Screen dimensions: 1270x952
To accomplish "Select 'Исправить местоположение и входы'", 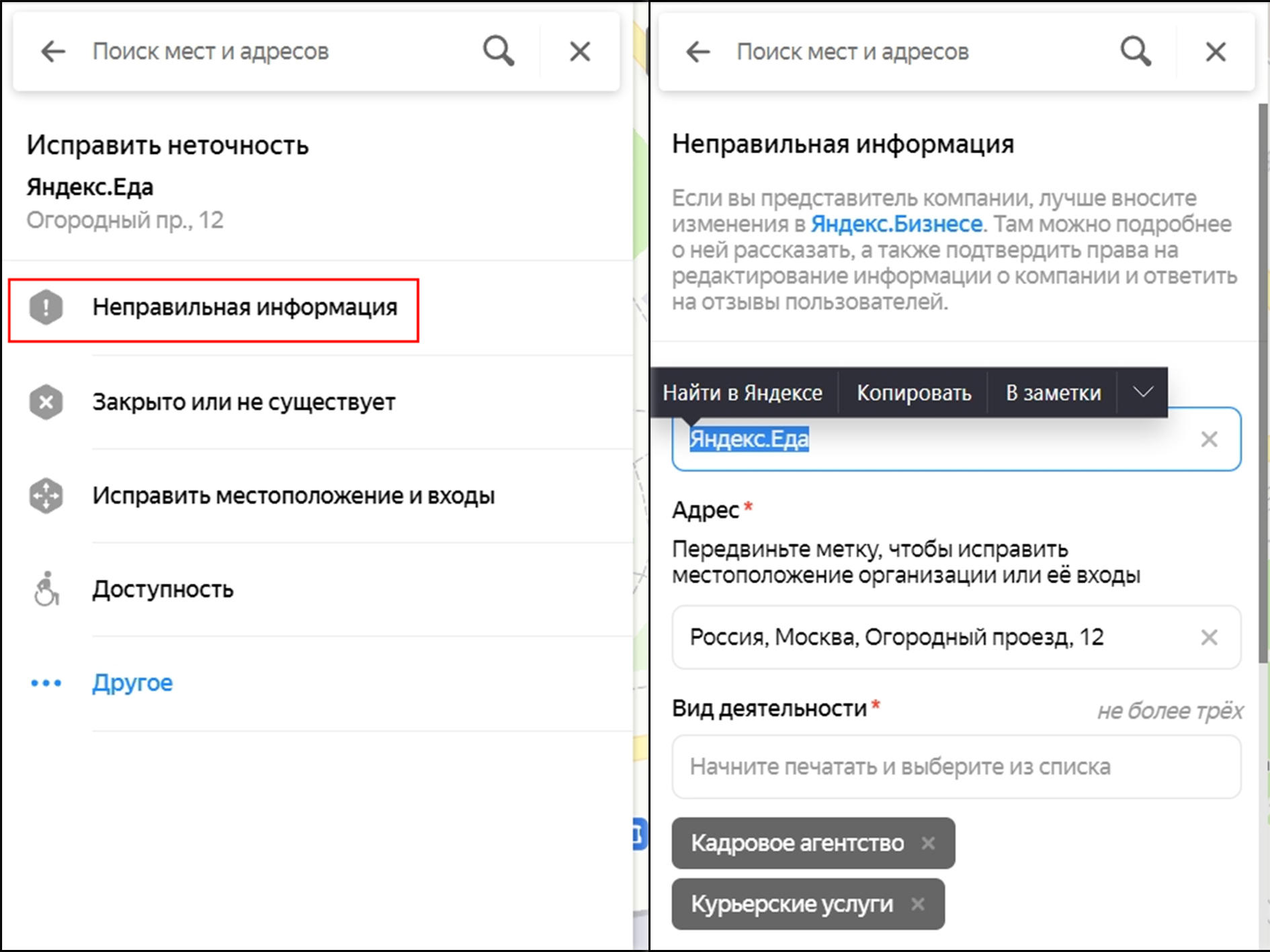I will pos(317,496).
